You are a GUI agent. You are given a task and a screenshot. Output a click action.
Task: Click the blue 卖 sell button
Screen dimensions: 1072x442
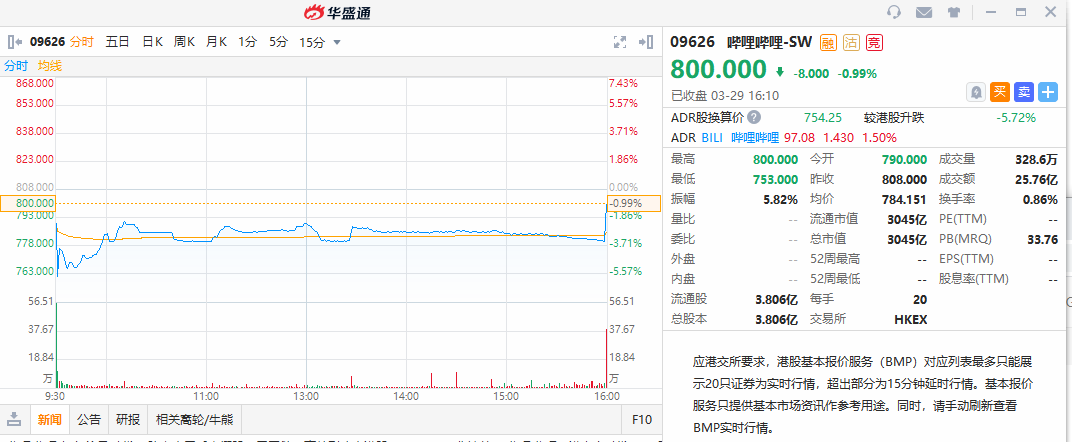[1024, 92]
